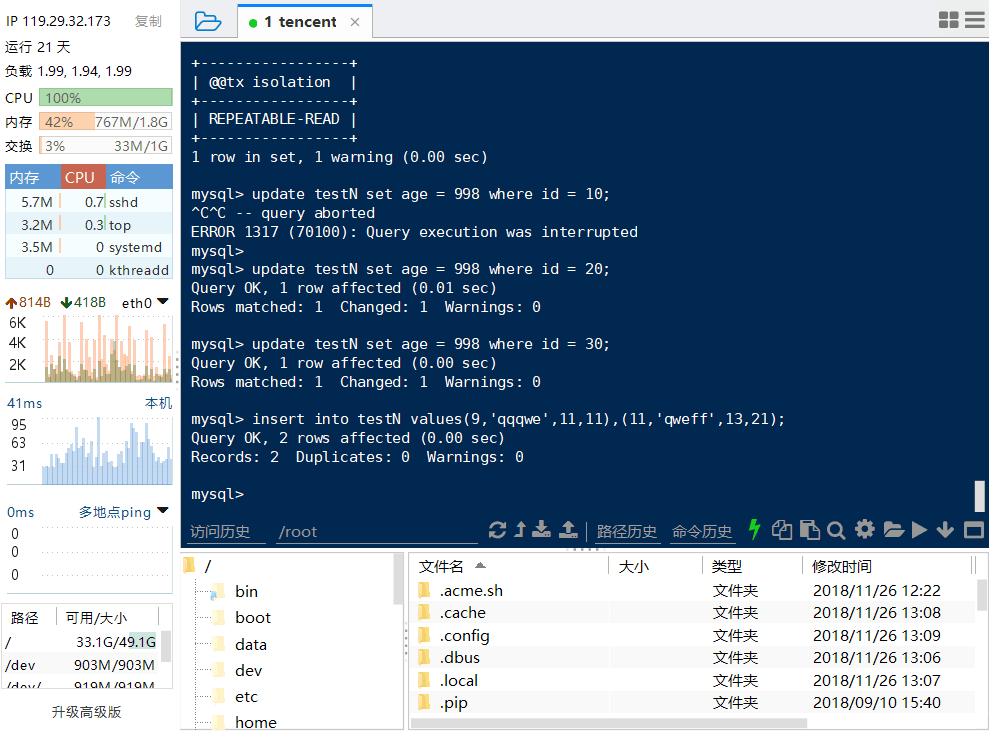Sort processes by command column
Image resolution: width=989 pixels, height=739 pixels.
(139, 177)
